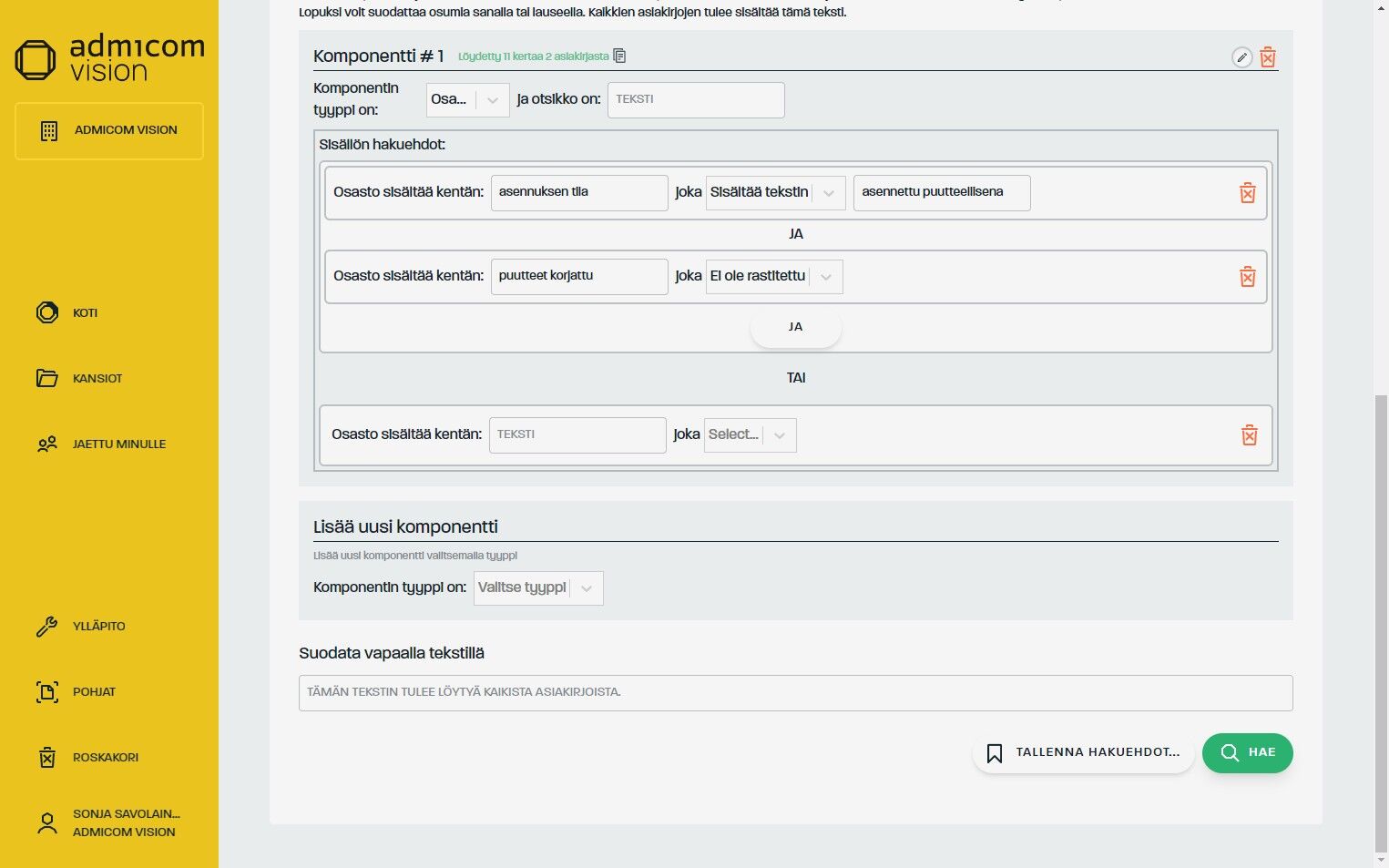Click the JA add-condition button
This screenshot has height=868, width=1389.
(795, 328)
